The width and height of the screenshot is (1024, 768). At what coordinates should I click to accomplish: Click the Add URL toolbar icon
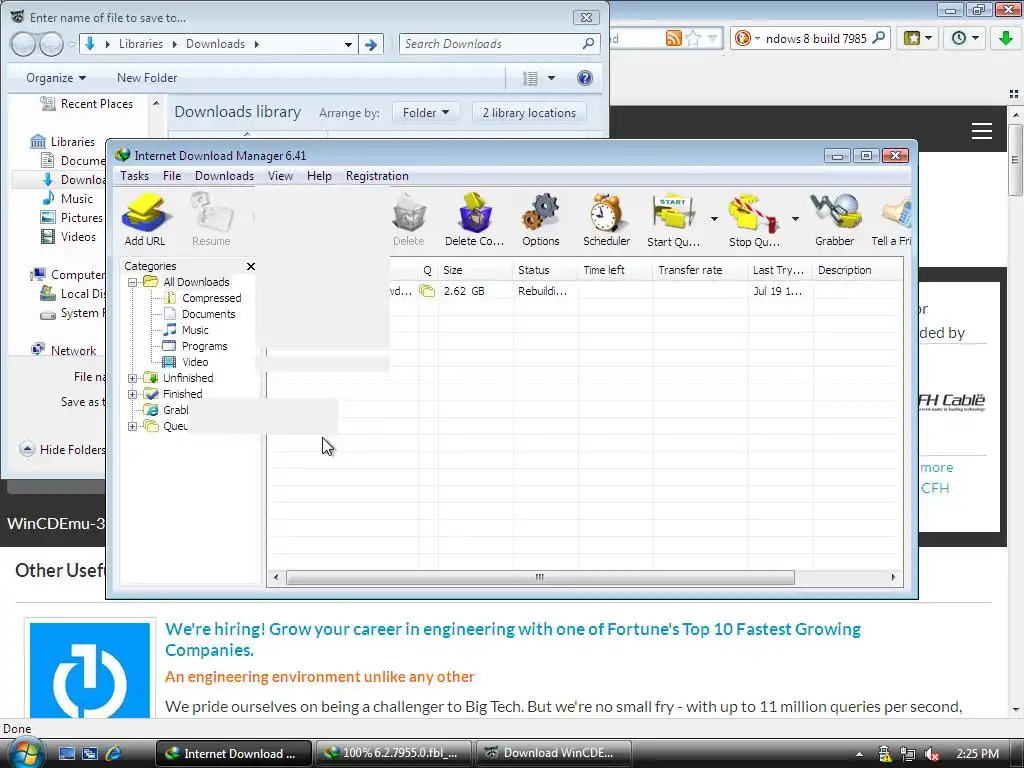click(146, 220)
